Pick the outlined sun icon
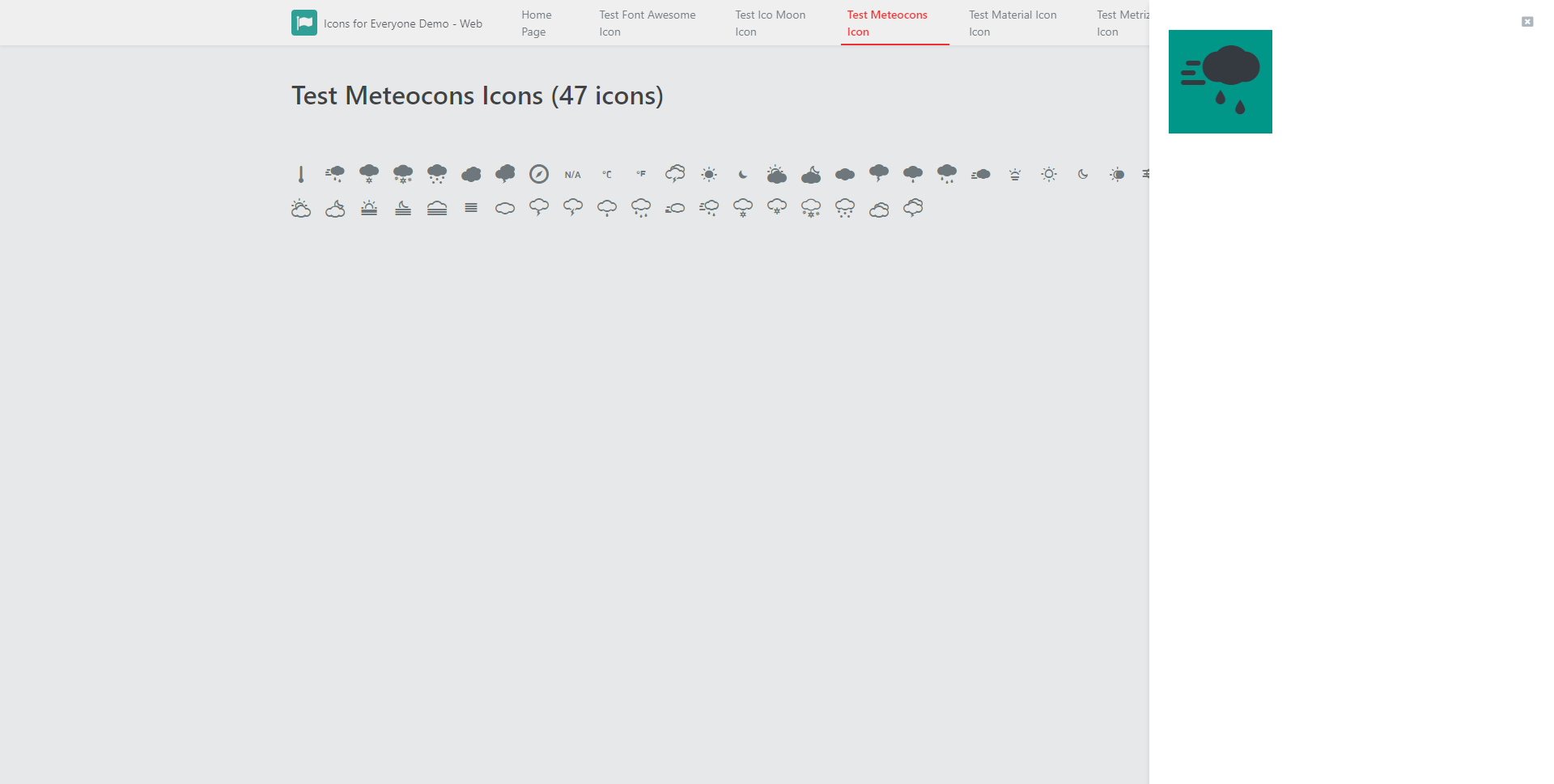This screenshot has width=1554, height=784. point(1049,174)
